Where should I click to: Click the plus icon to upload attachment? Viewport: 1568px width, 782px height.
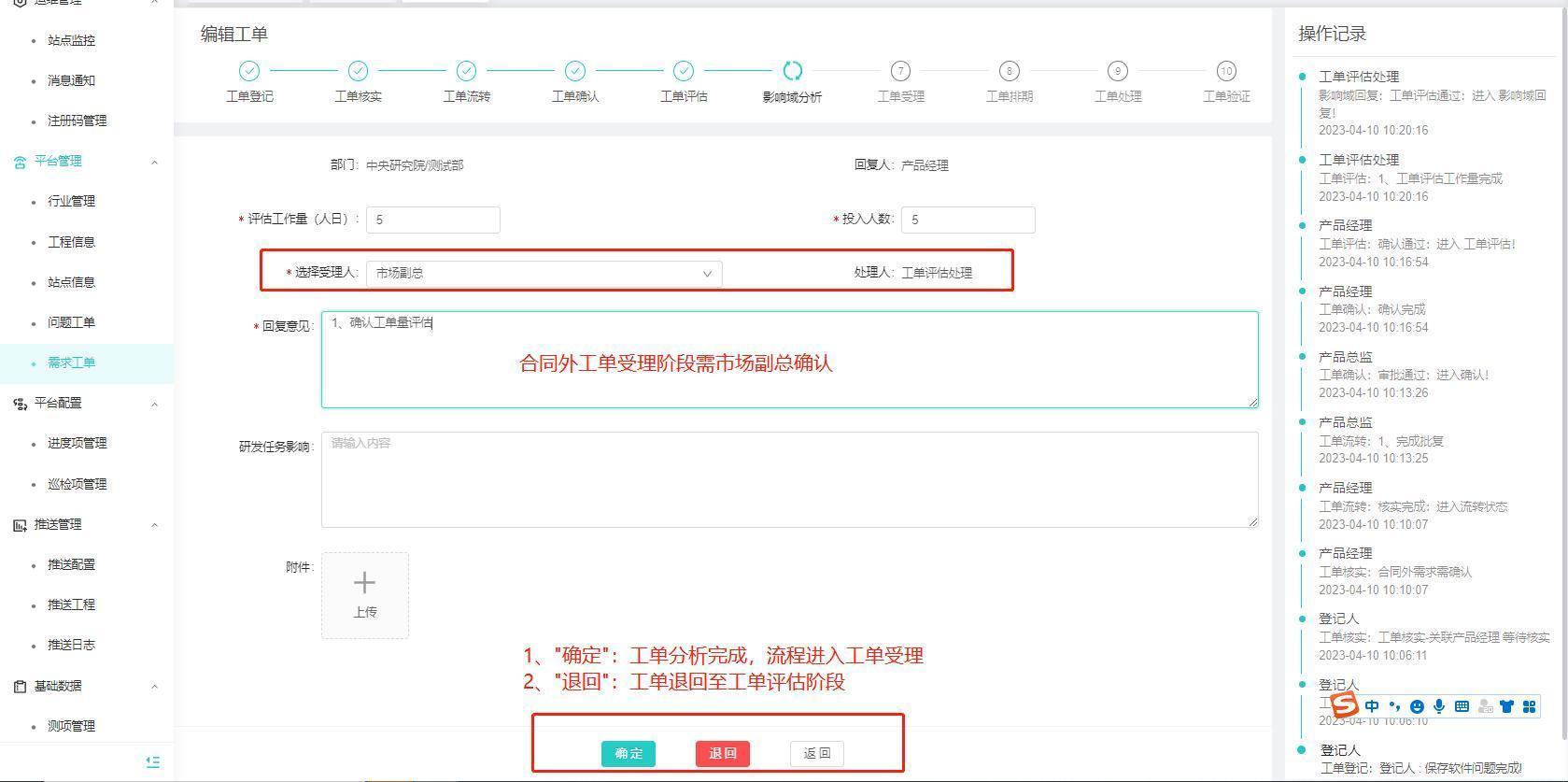364,584
